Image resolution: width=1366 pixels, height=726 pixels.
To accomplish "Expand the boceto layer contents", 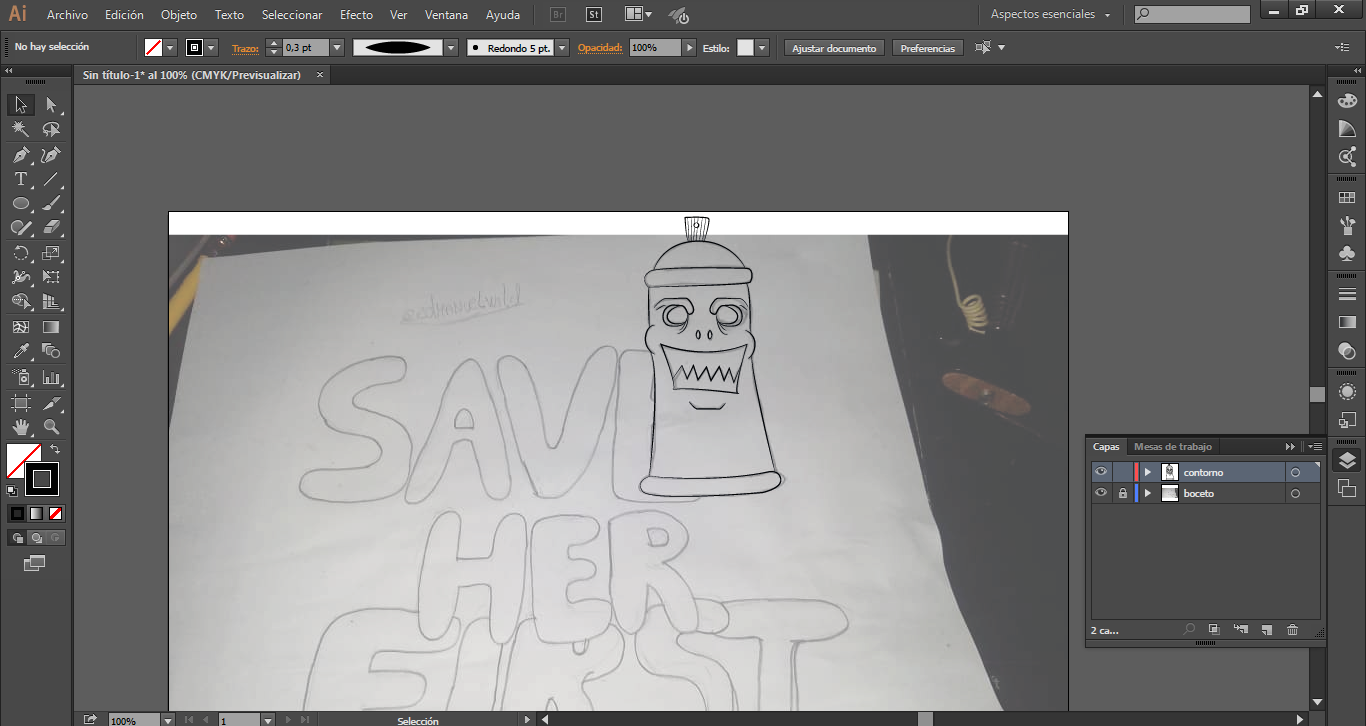I will (1148, 493).
